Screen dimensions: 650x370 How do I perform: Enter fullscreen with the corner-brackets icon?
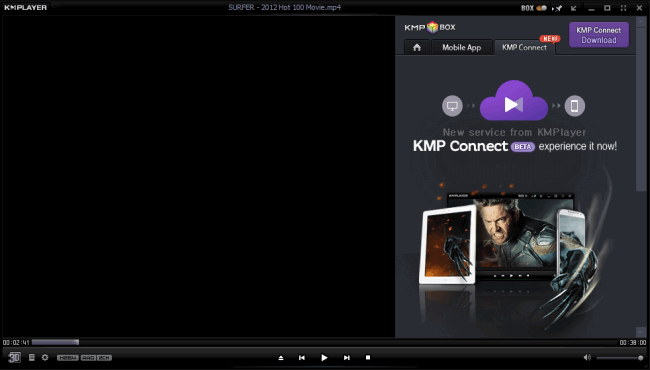click(x=623, y=8)
